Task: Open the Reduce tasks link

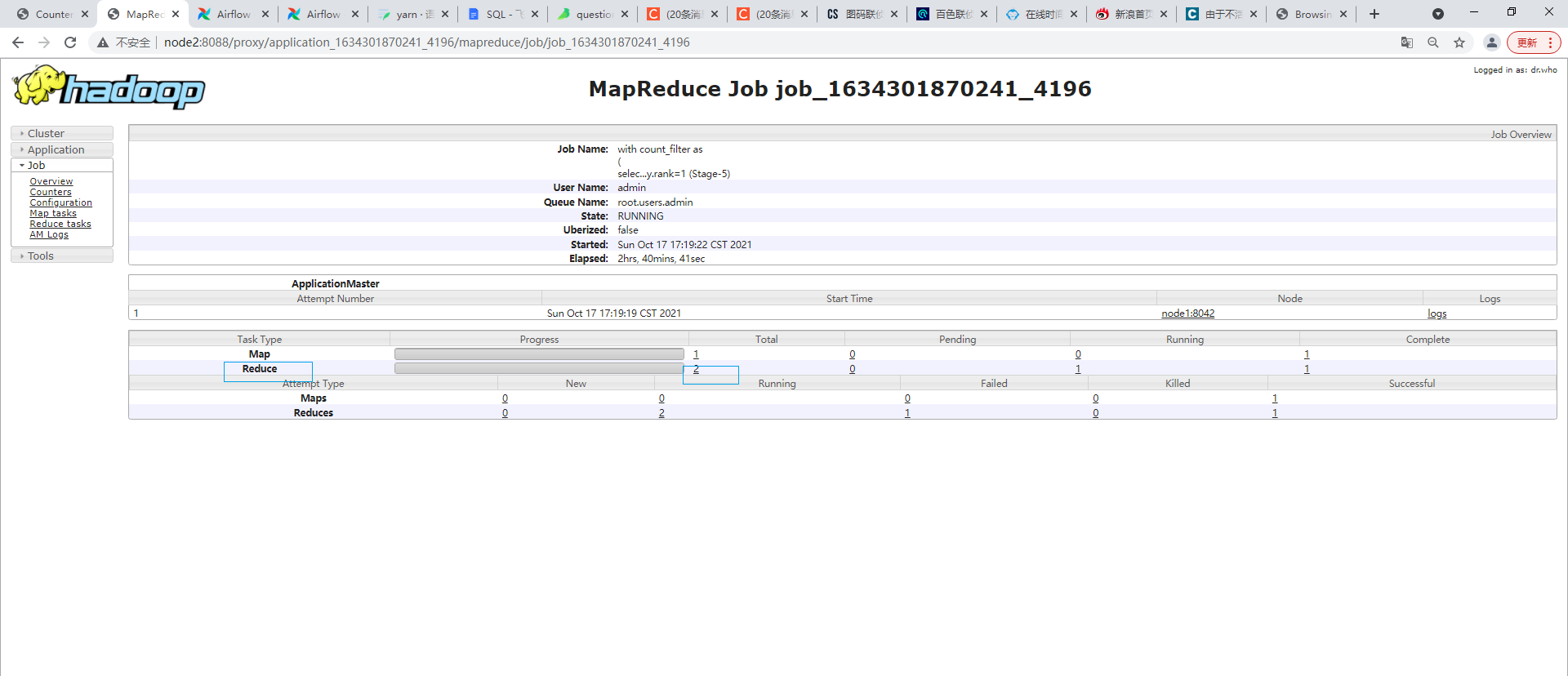Action: pos(60,224)
